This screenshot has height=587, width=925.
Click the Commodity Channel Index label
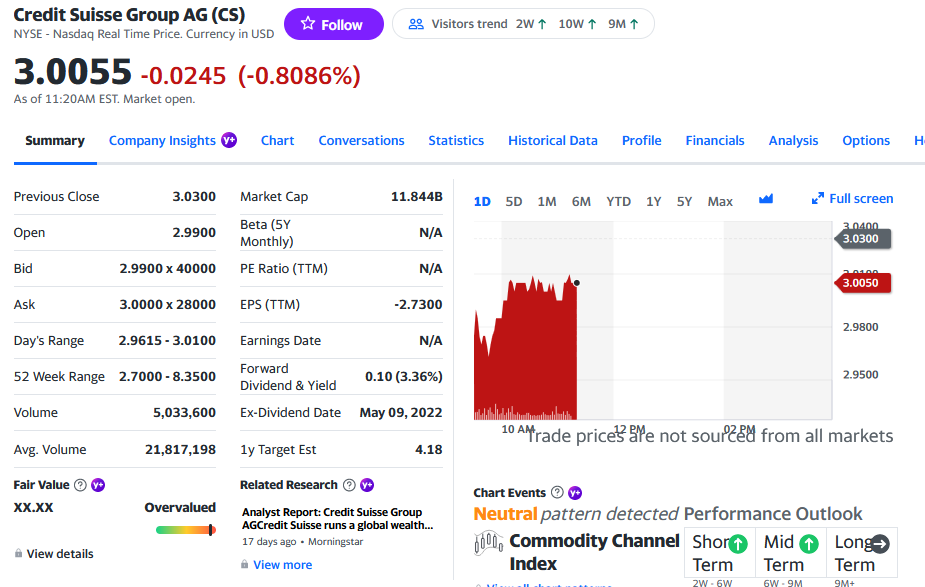tap(594, 552)
